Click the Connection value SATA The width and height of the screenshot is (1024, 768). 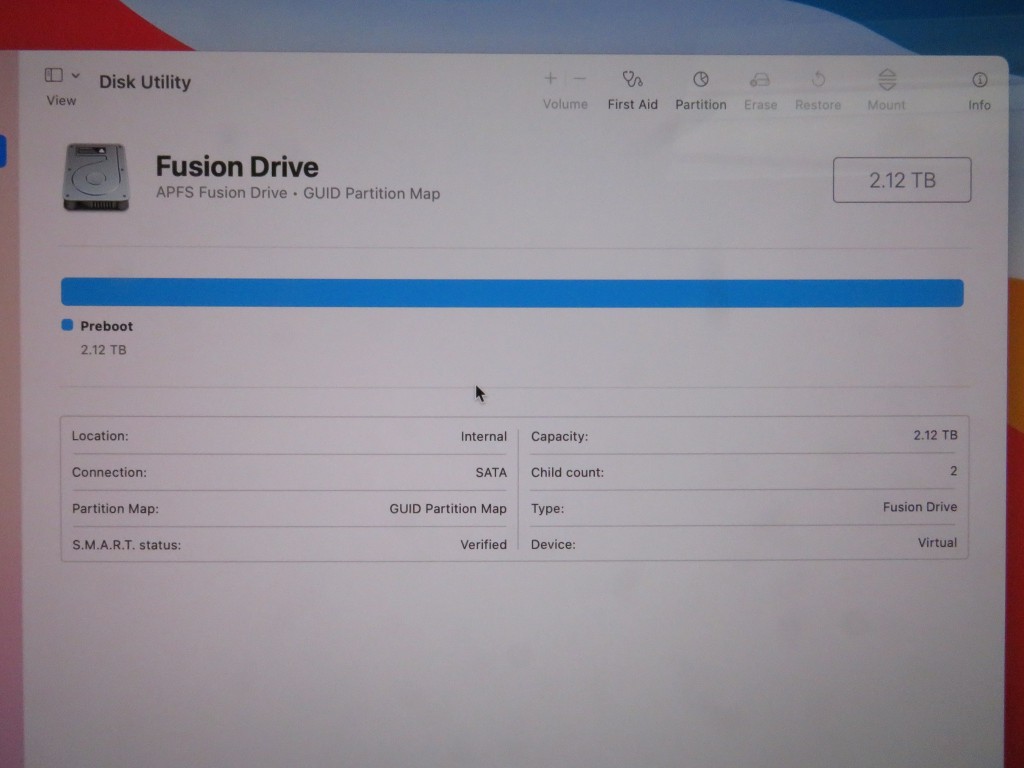coord(491,472)
